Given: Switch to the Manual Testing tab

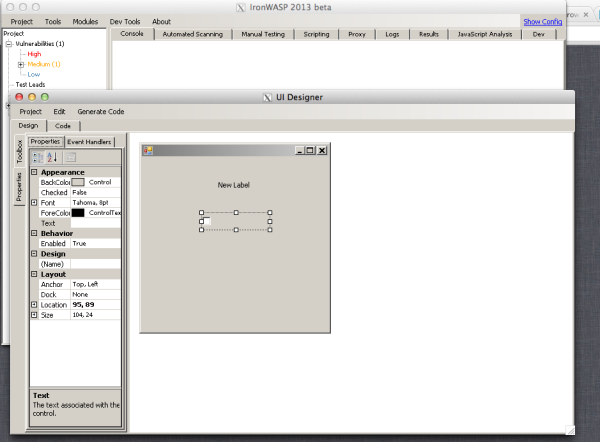Looking at the screenshot, I should [263, 34].
